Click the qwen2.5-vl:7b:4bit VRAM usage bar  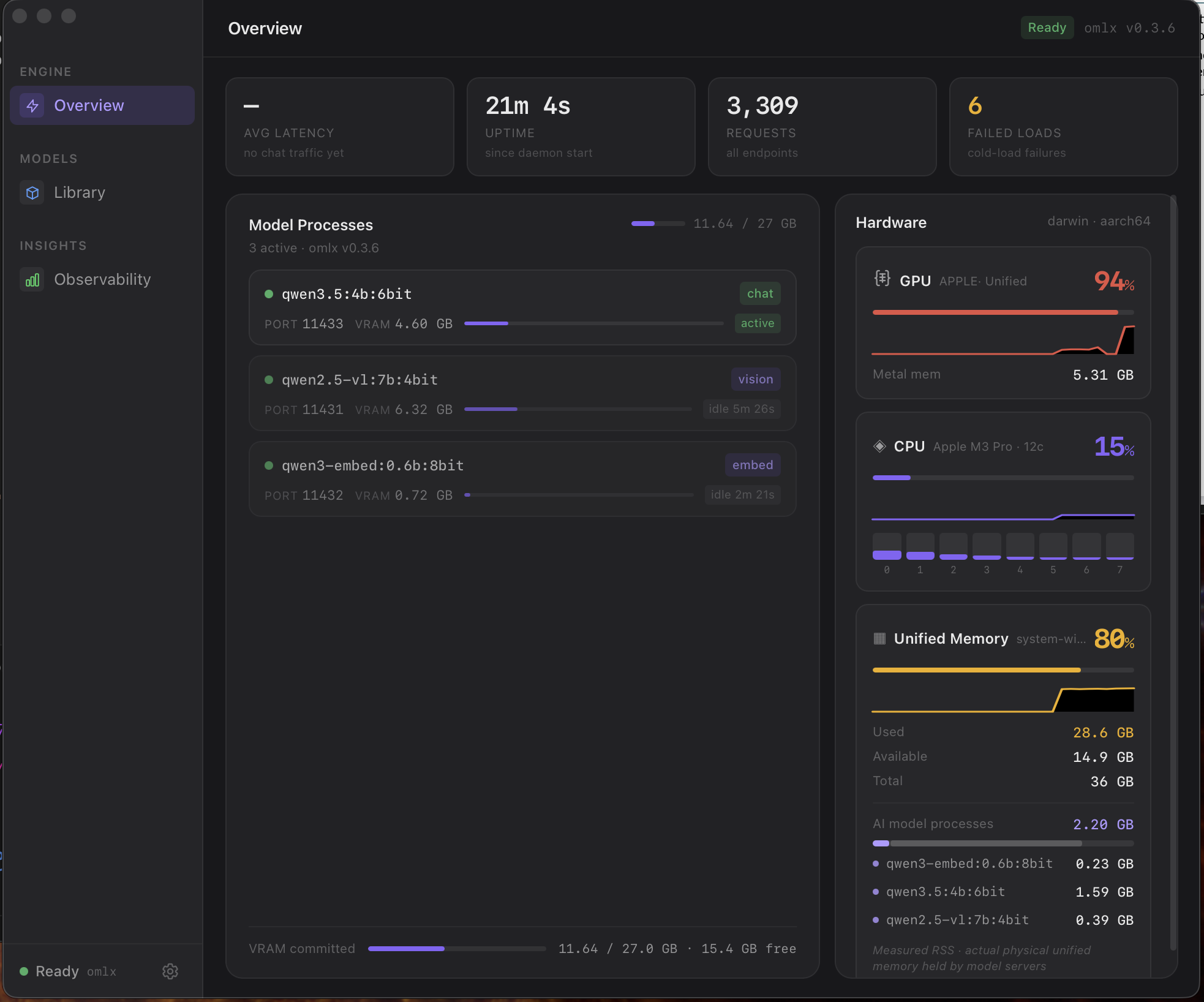(578, 409)
